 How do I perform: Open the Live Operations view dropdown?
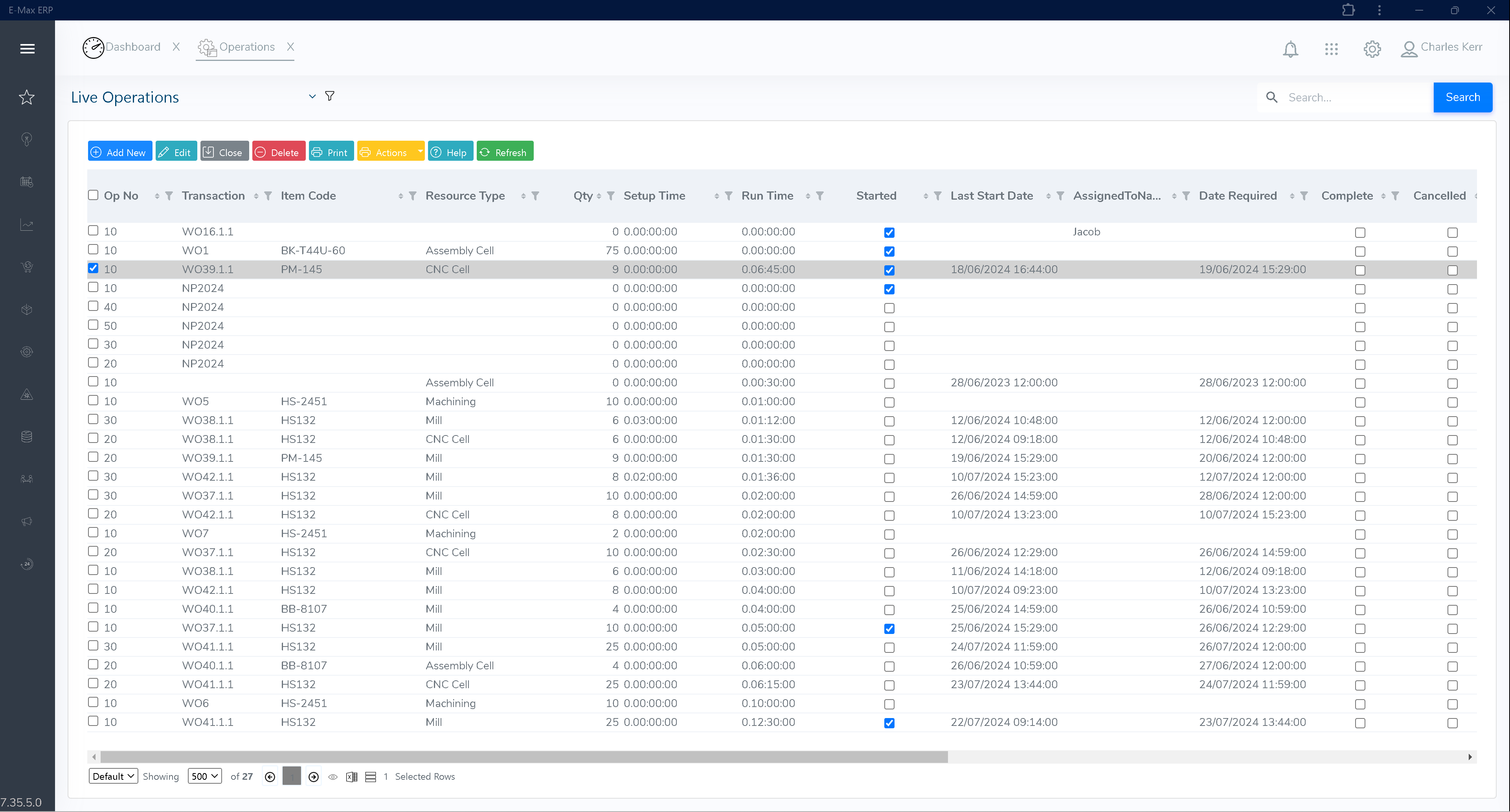[312, 96]
